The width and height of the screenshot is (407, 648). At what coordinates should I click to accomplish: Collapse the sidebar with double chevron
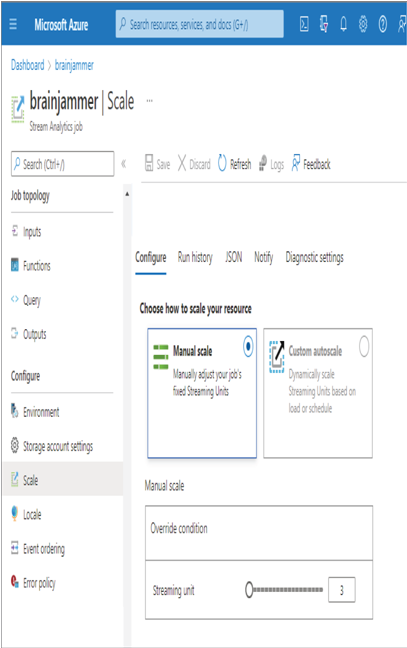[x=123, y=164]
